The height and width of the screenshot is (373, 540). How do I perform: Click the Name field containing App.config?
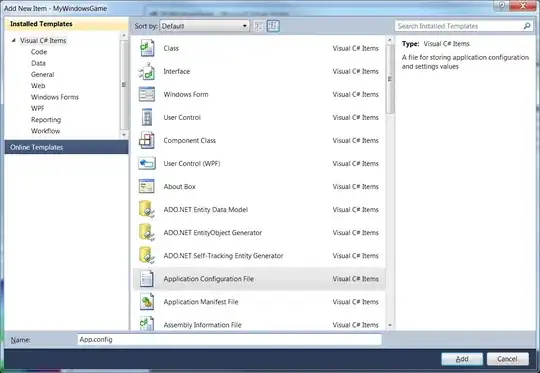click(x=230, y=340)
